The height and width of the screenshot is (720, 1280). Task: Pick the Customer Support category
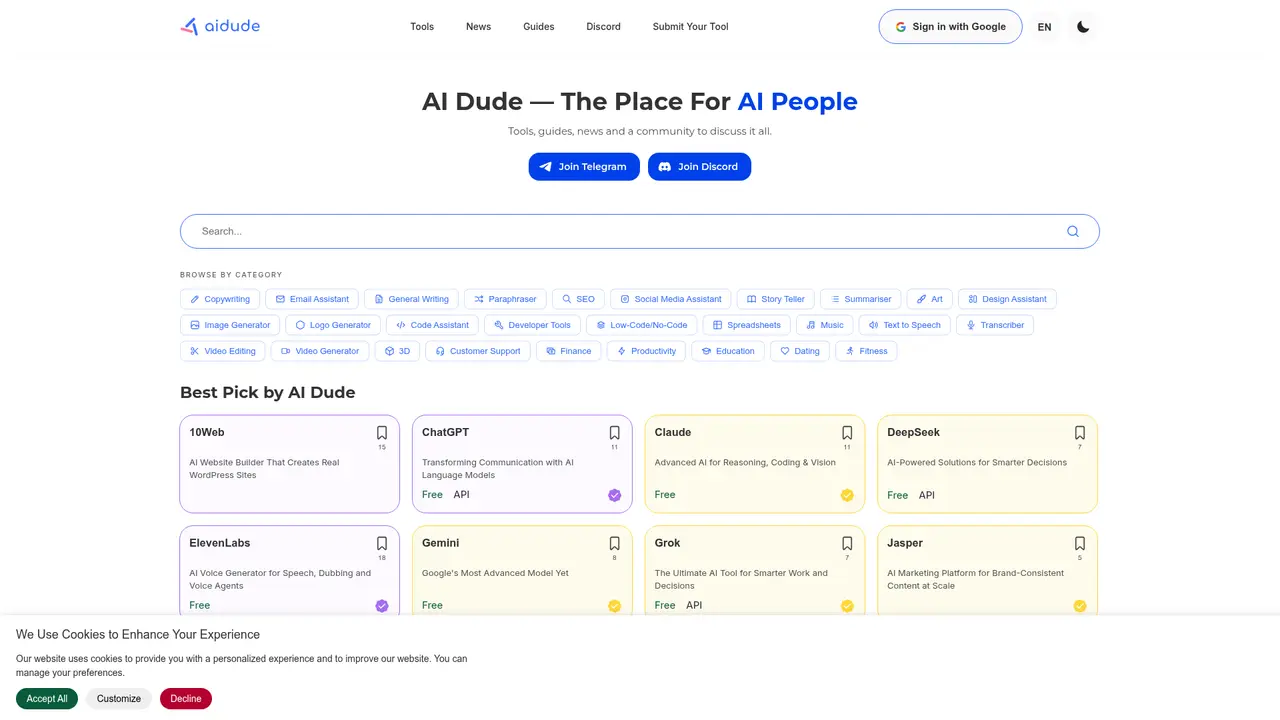click(477, 351)
